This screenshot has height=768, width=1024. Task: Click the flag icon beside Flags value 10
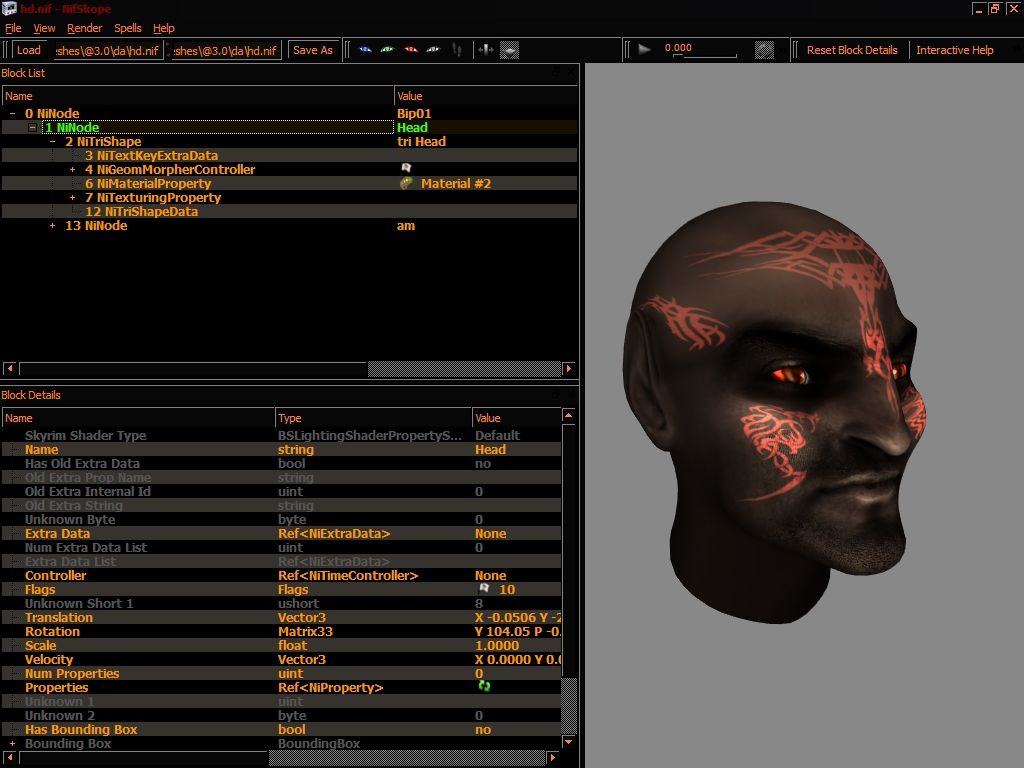click(484, 588)
